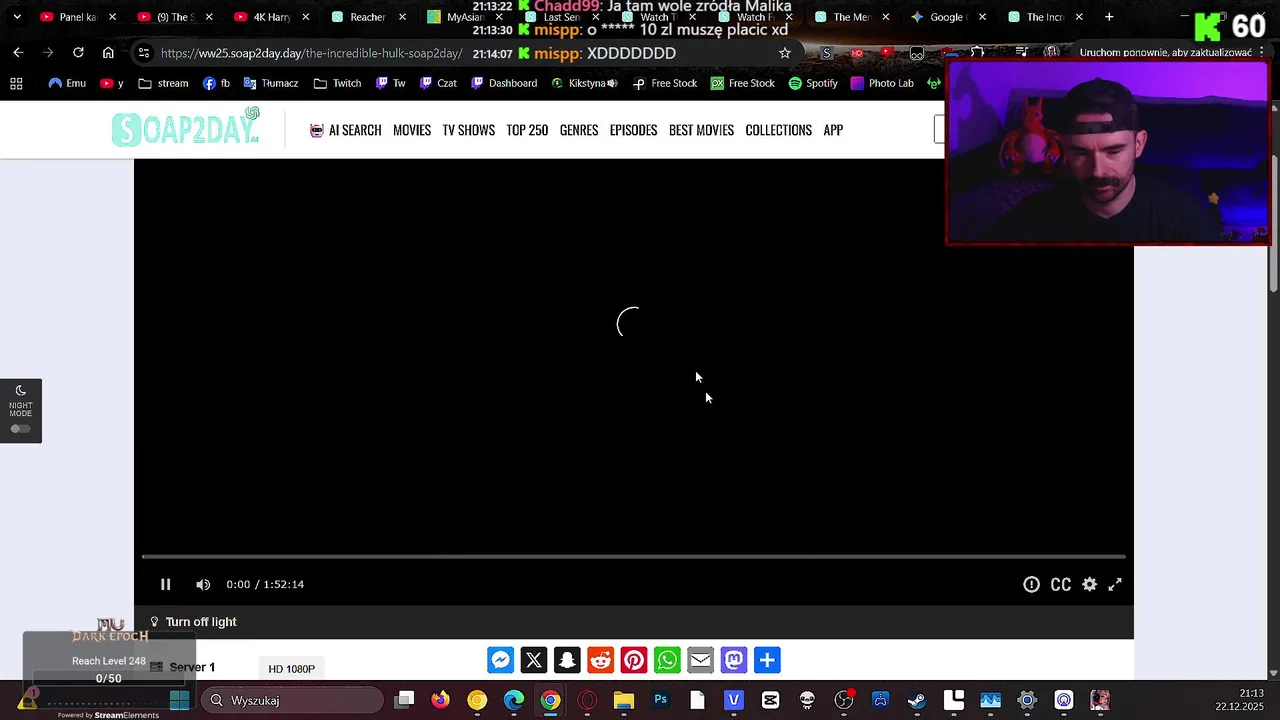Screen dimensions: 1280x720
Task: Toggle the Night Mode switch
Action: click(20, 429)
